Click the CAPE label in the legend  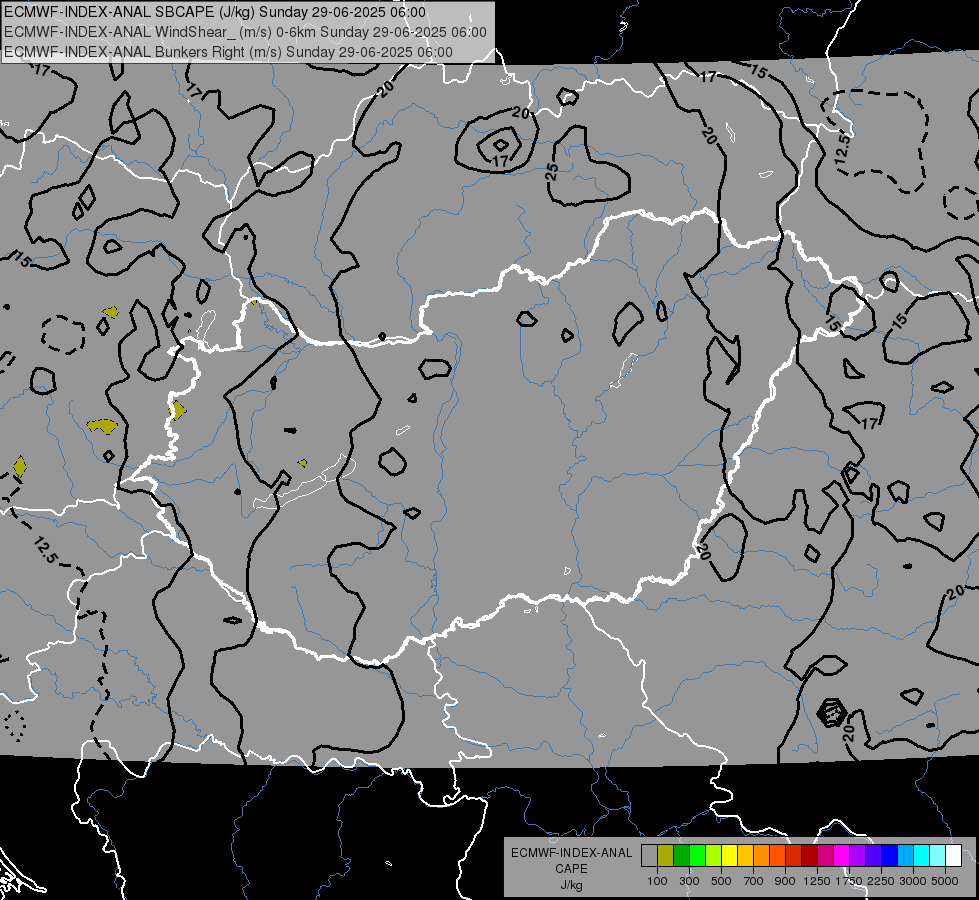tap(571, 869)
